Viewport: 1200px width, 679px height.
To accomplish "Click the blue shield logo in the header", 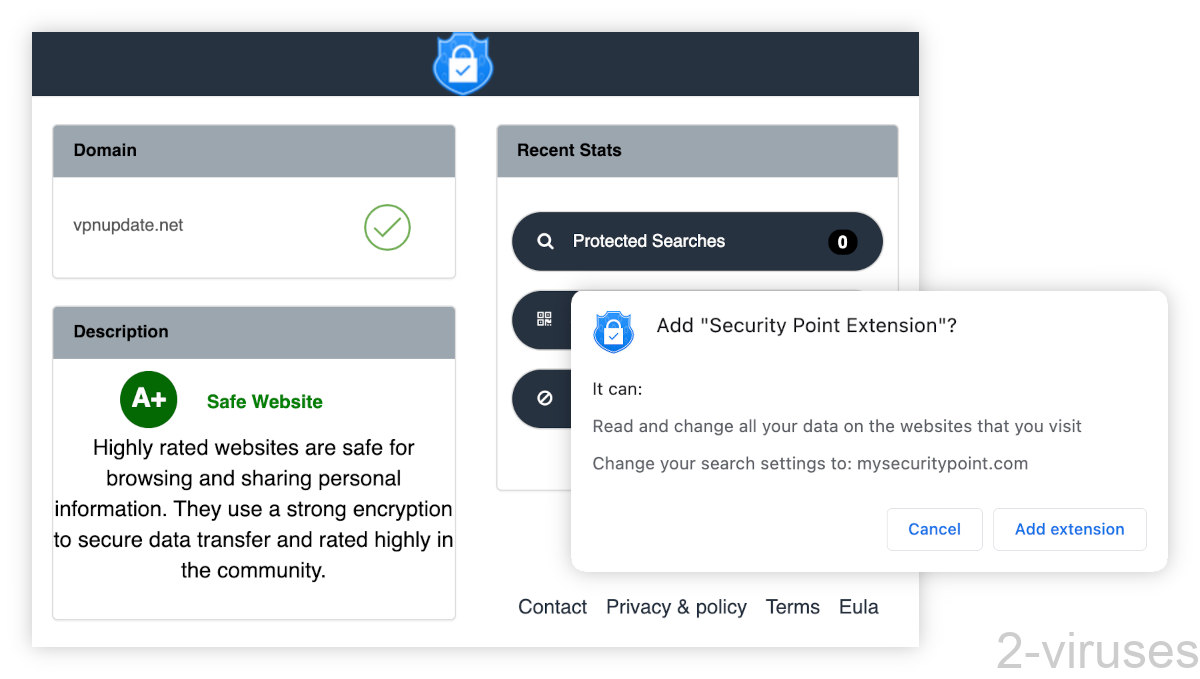I will (463, 63).
